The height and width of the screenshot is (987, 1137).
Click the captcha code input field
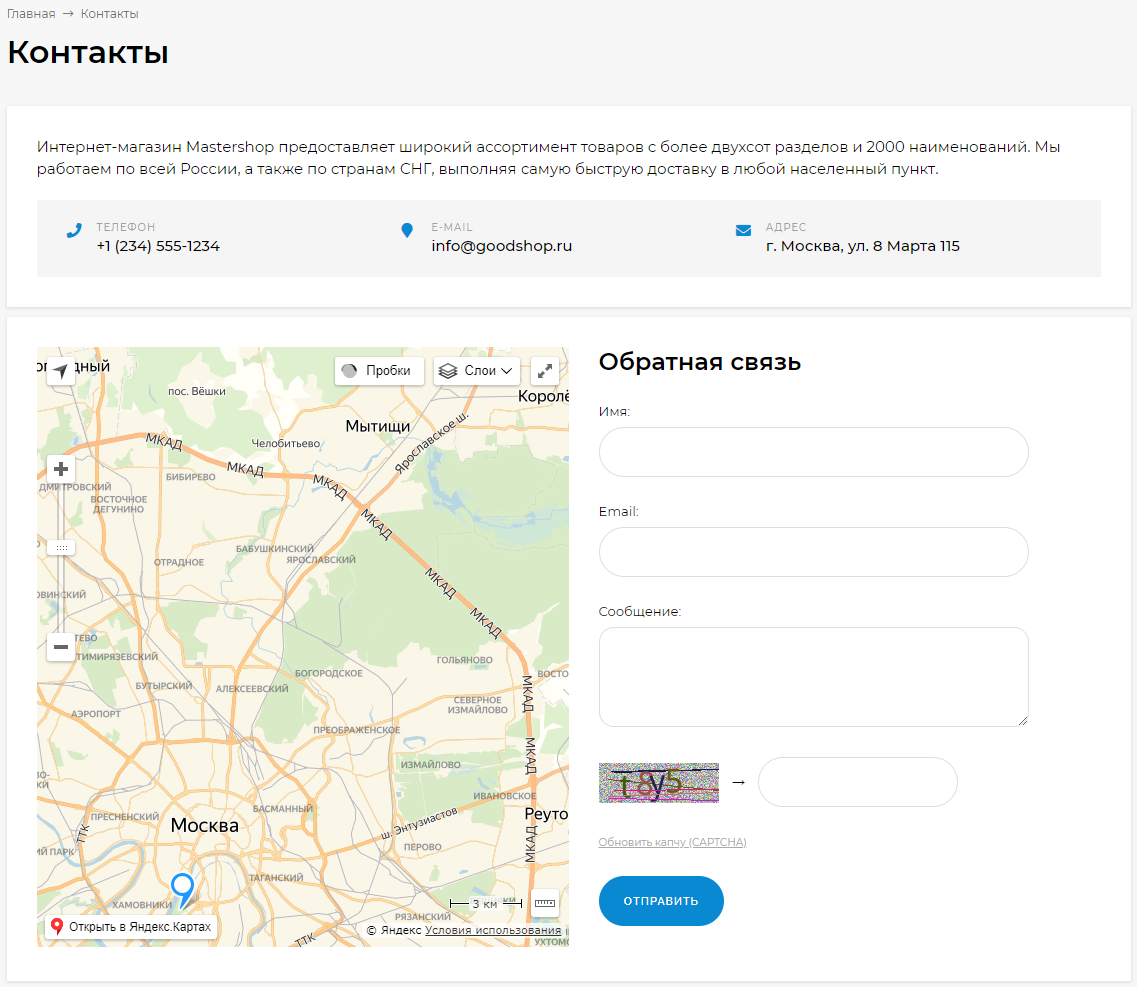point(857,782)
